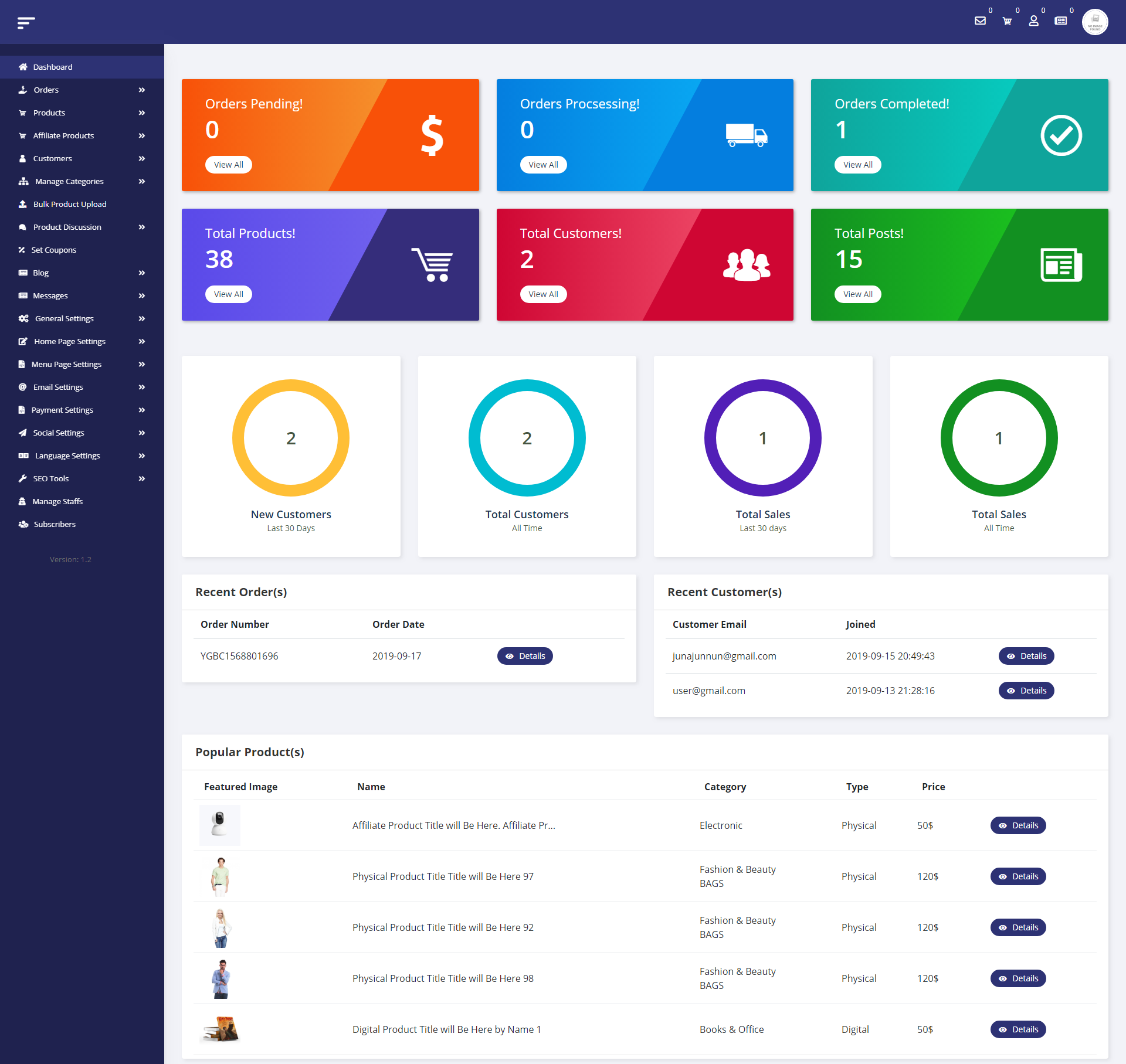
Task: Click the shopping cart icon in header
Action: 1007,21
